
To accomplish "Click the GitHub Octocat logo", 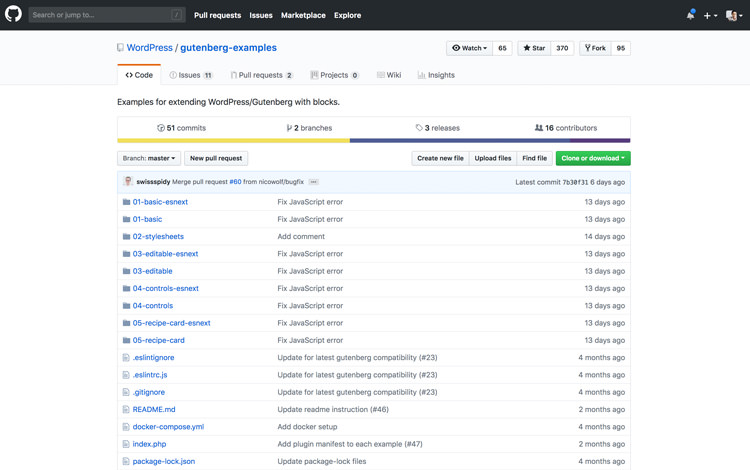I will 14,15.
